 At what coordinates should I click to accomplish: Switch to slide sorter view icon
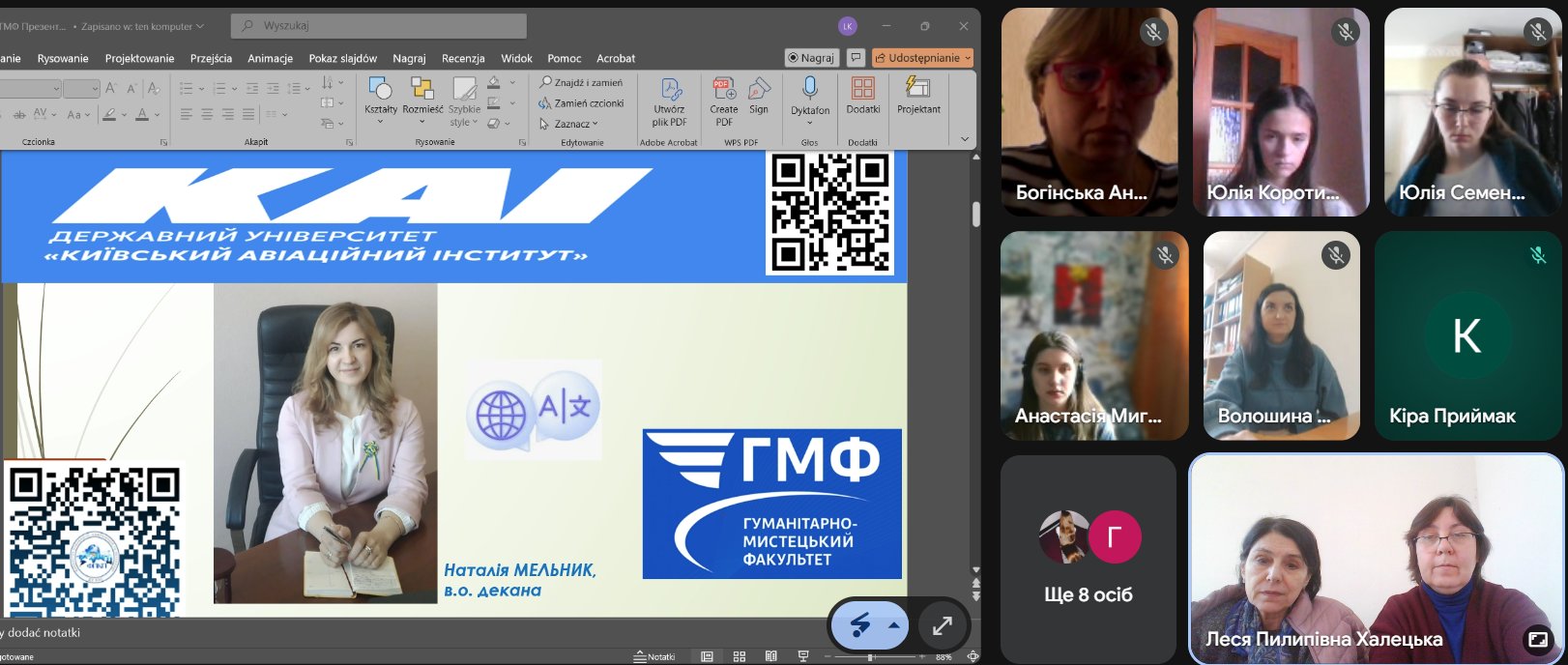click(x=740, y=656)
